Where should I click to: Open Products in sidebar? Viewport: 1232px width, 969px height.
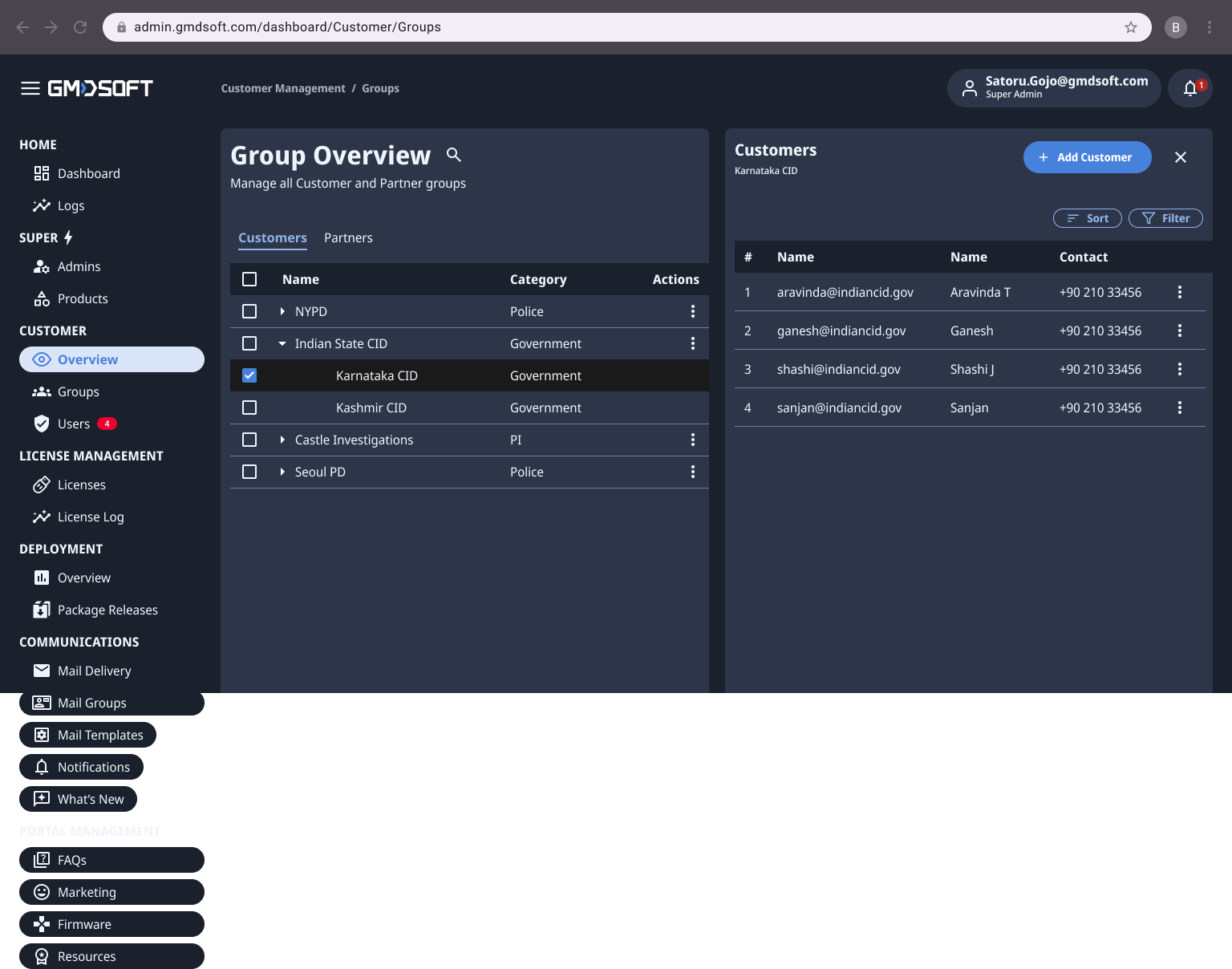coord(111,298)
